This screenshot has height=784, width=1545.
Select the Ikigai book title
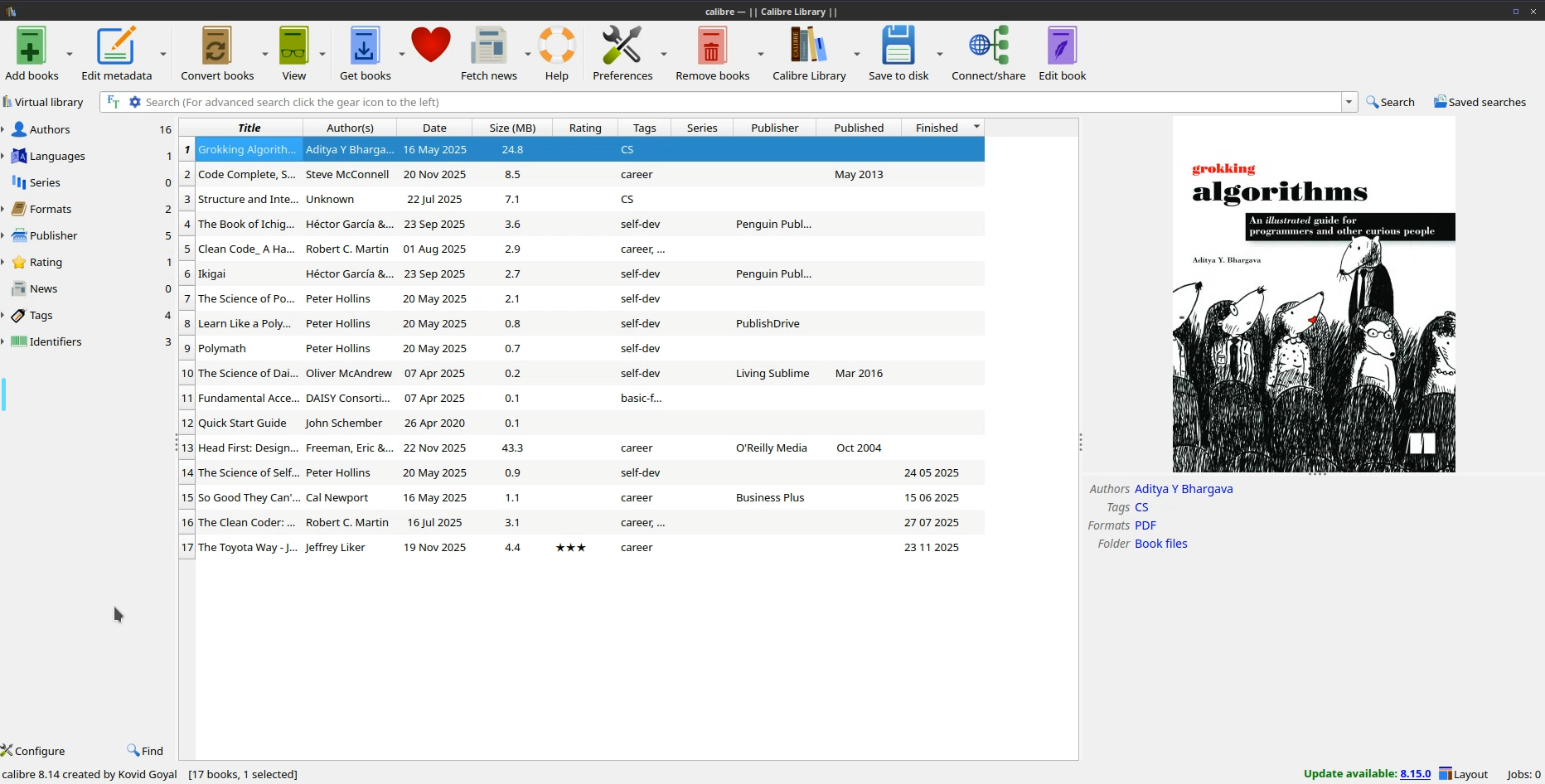click(212, 274)
